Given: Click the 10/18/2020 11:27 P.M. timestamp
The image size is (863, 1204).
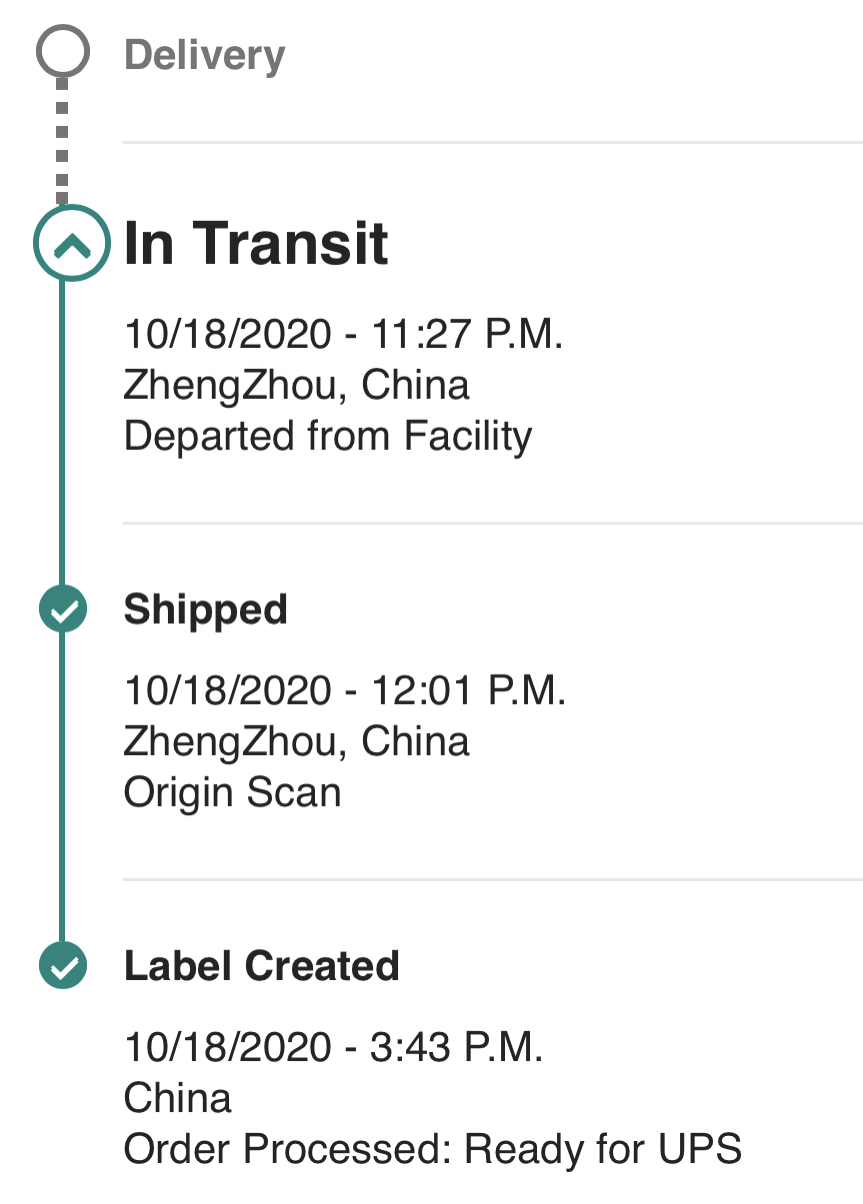Looking at the screenshot, I should (x=343, y=334).
